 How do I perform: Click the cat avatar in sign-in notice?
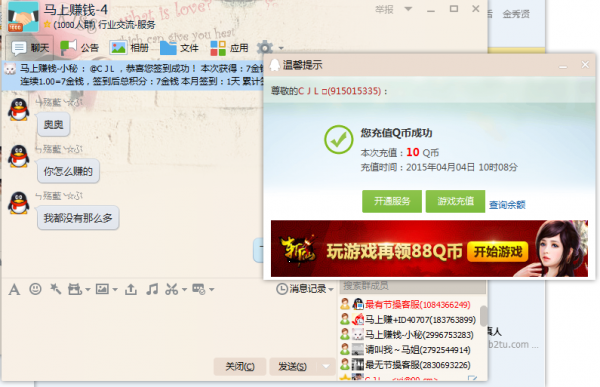point(10,69)
